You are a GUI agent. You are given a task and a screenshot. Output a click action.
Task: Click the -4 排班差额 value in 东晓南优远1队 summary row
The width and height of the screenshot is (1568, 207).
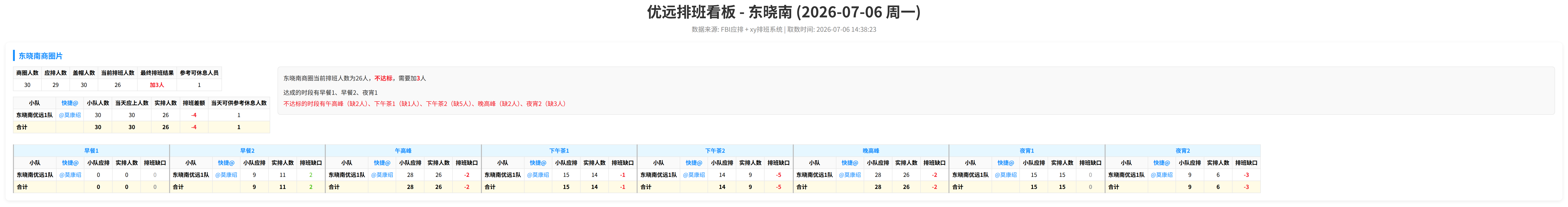tap(193, 115)
